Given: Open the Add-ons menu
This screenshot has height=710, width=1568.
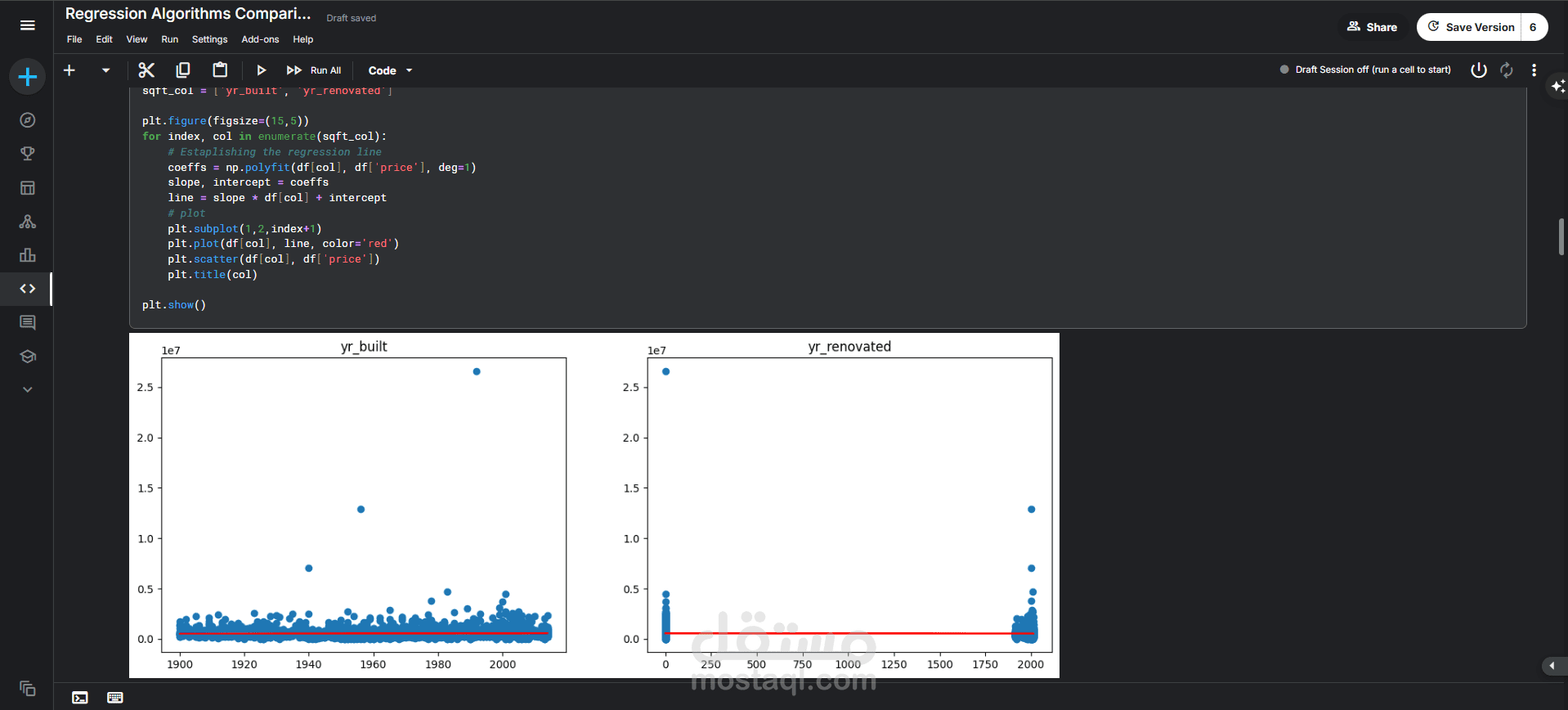Looking at the screenshot, I should click(260, 39).
